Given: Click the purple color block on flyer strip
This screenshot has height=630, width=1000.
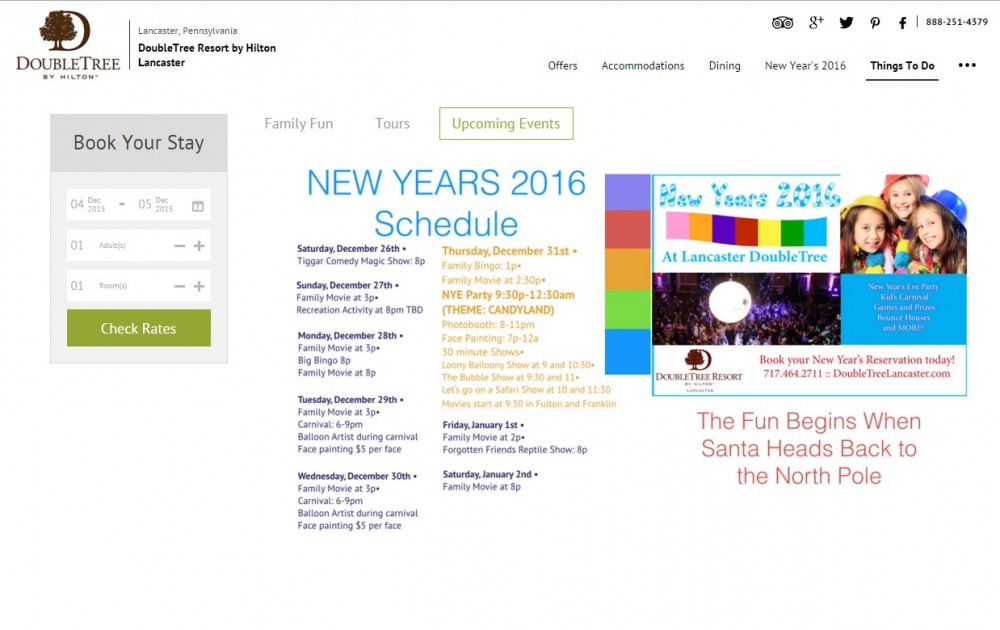Looking at the screenshot, I should tap(627, 192).
